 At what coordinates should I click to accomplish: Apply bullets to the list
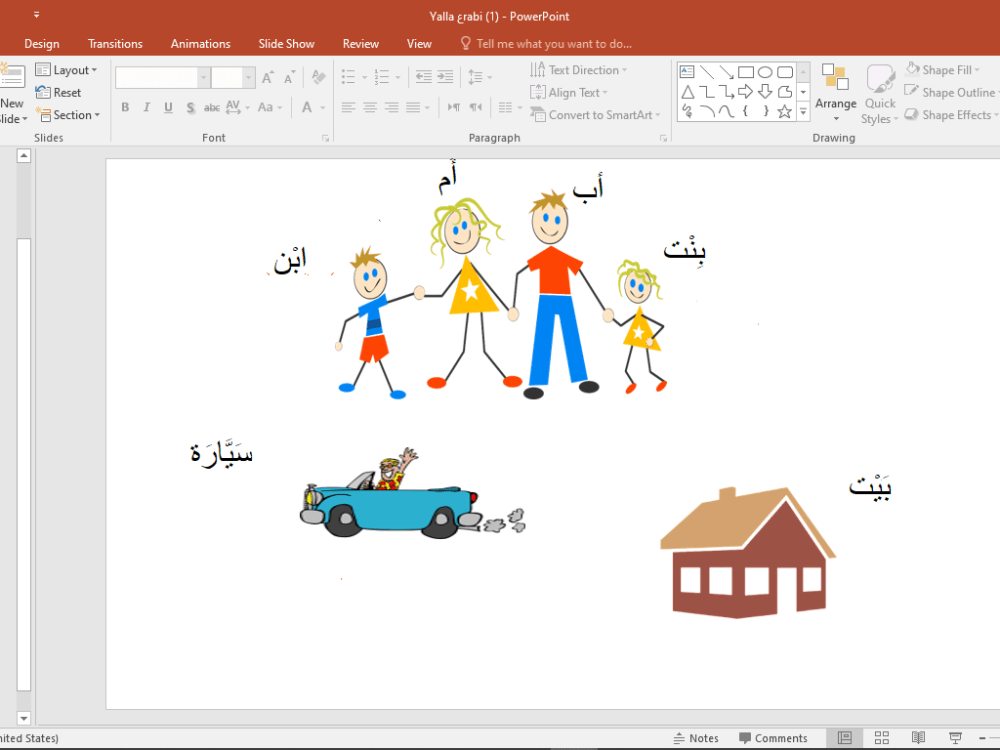[348, 77]
